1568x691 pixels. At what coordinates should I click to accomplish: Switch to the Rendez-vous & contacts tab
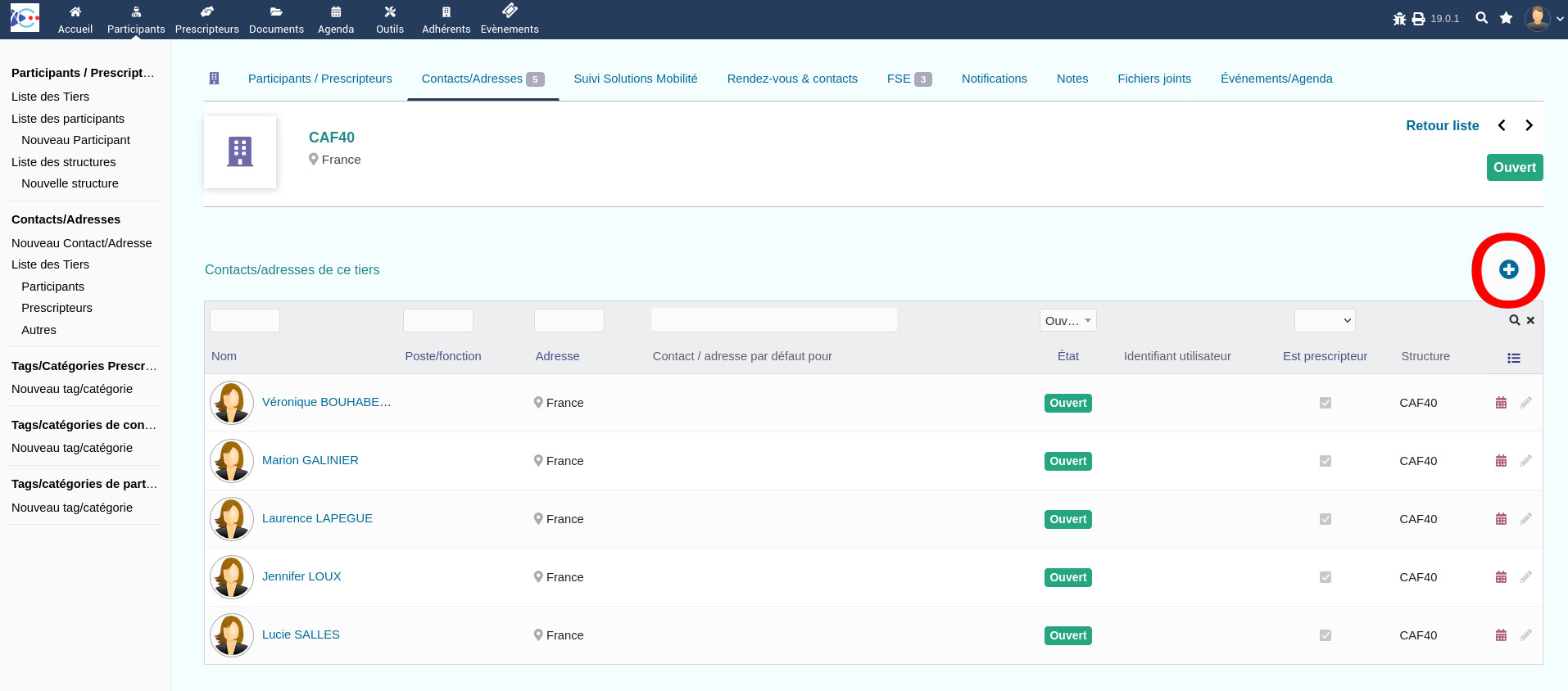click(791, 79)
